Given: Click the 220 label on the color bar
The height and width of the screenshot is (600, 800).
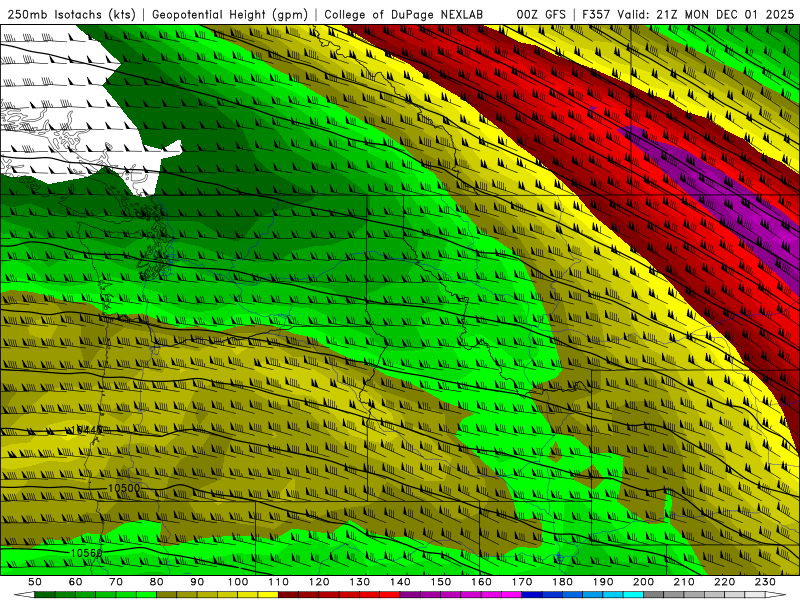Looking at the screenshot, I should 724,582.
